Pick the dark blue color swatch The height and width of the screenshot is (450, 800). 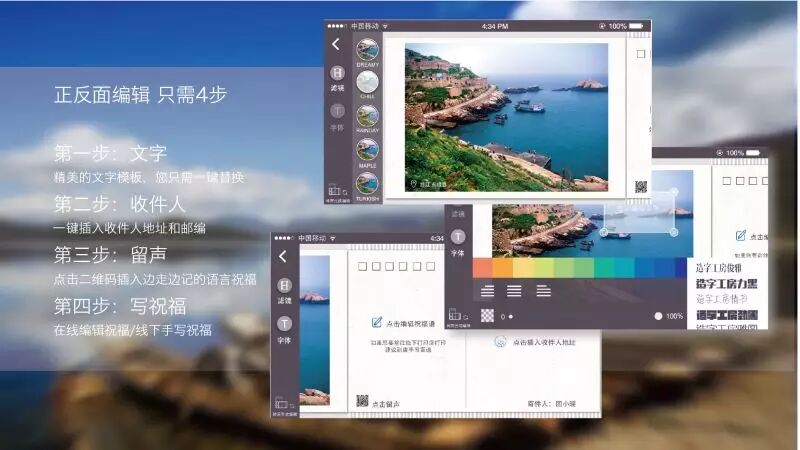point(681,268)
